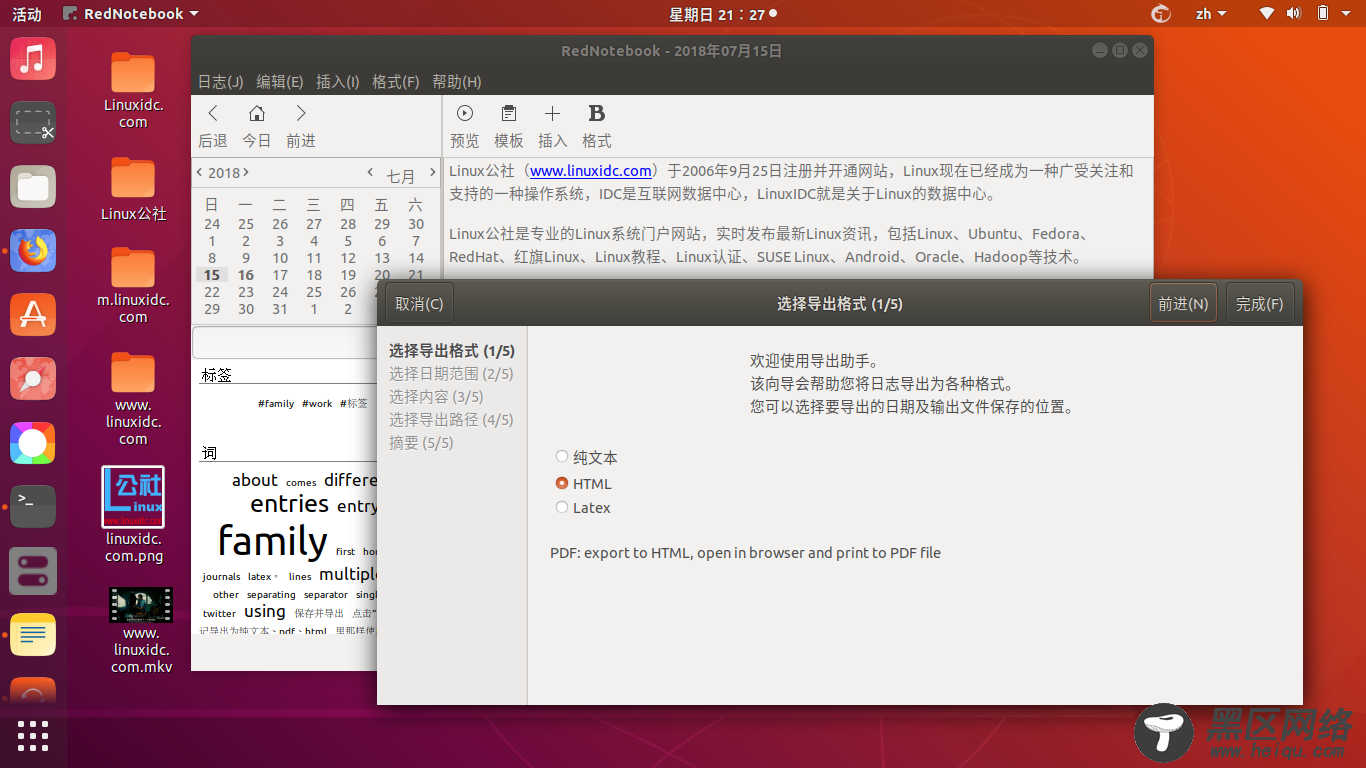Launch Firefox from the dock
The height and width of the screenshot is (768, 1366).
click(33, 250)
